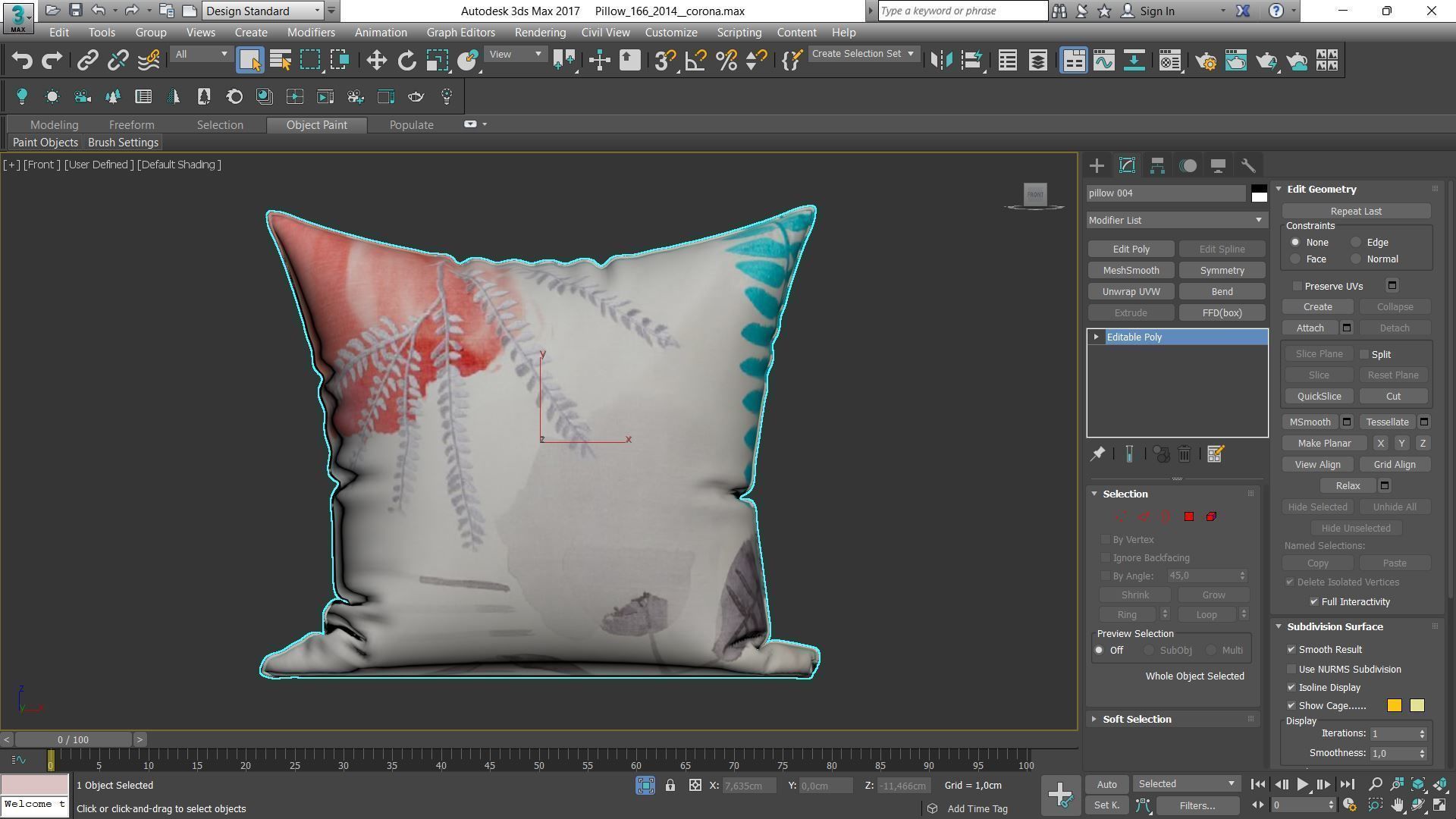Click the QuickSlice button
Screen dimensions: 1456x819
pyautogui.click(x=1319, y=397)
